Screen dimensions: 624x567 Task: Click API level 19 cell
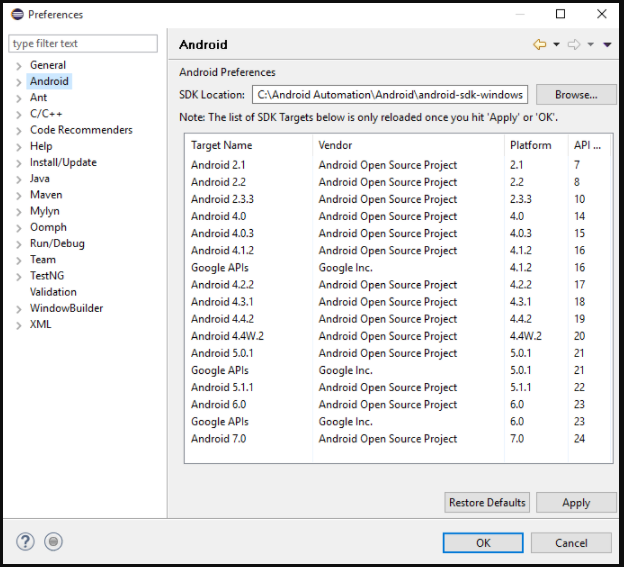579,319
